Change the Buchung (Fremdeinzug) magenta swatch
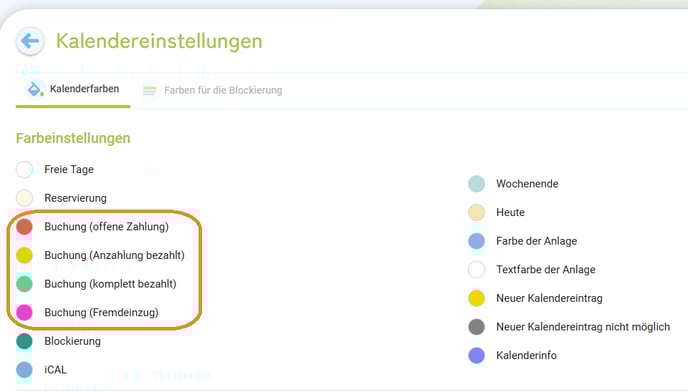Viewport: 688px width, 392px height. pyautogui.click(x=24, y=312)
